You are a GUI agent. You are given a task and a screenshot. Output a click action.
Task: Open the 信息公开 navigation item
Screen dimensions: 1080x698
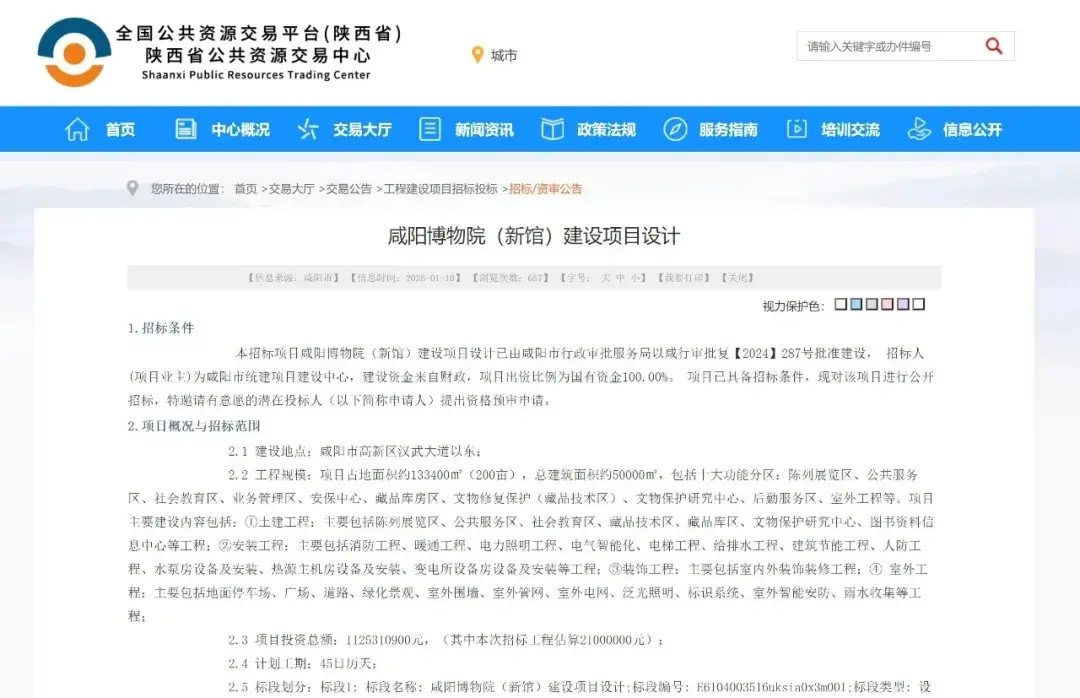(973, 130)
